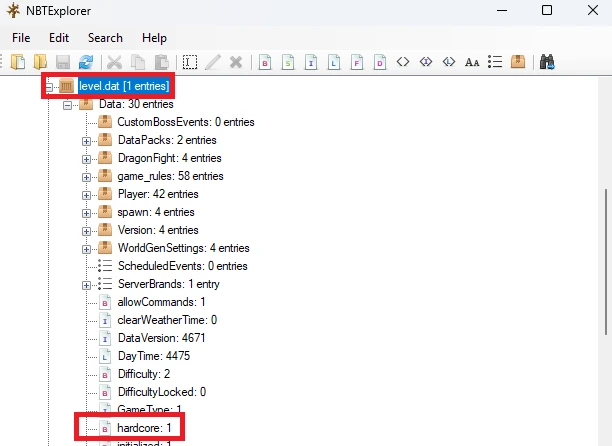The height and width of the screenshot is (446, 612).
Task: Click the Open Folder toolbar icon
Action: coord(40,62)
